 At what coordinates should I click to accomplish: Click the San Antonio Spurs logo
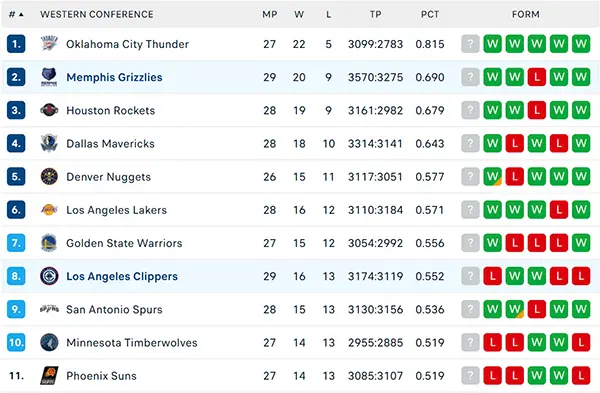[x=49, y=309]
